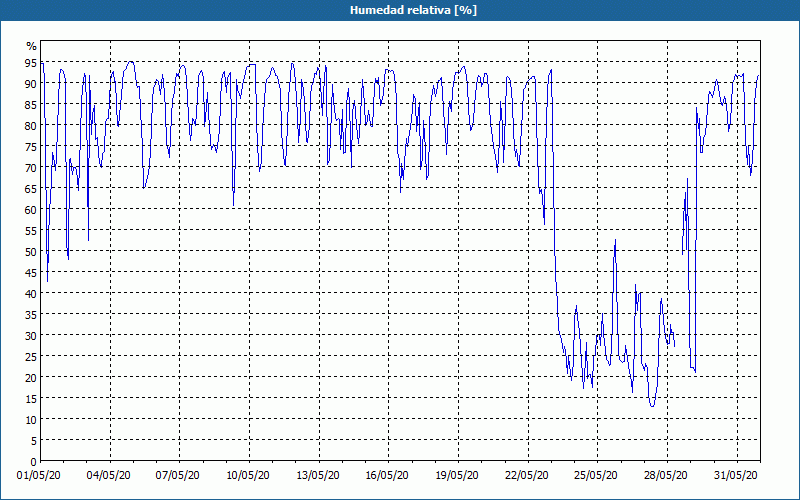Click the x-axis date 10/05/20
Screen dimensions: 800x500
click(248, 475)
